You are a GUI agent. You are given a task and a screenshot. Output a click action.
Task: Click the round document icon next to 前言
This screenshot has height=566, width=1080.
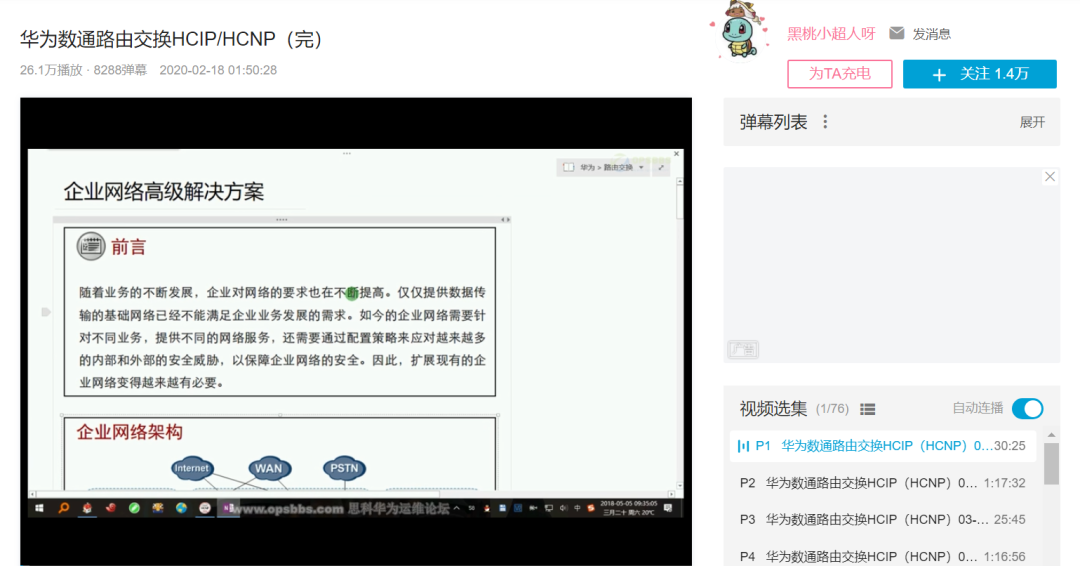90,246
